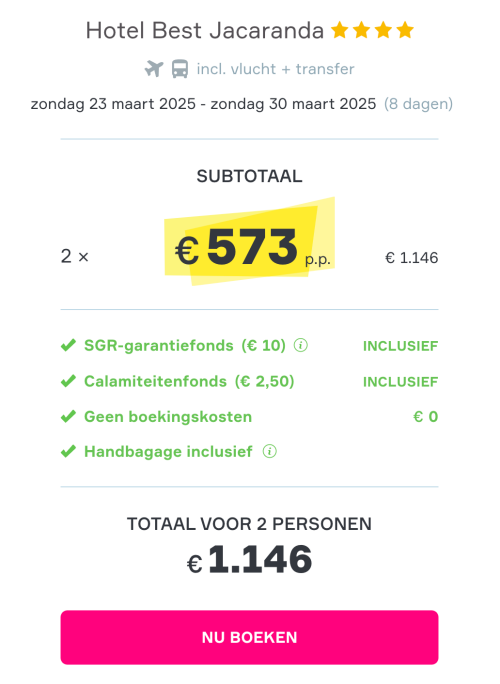500x684 pixels.
Task: Open SGR-garantiefonds info icon
Action: pyautogui.click(x=301, y=345)
